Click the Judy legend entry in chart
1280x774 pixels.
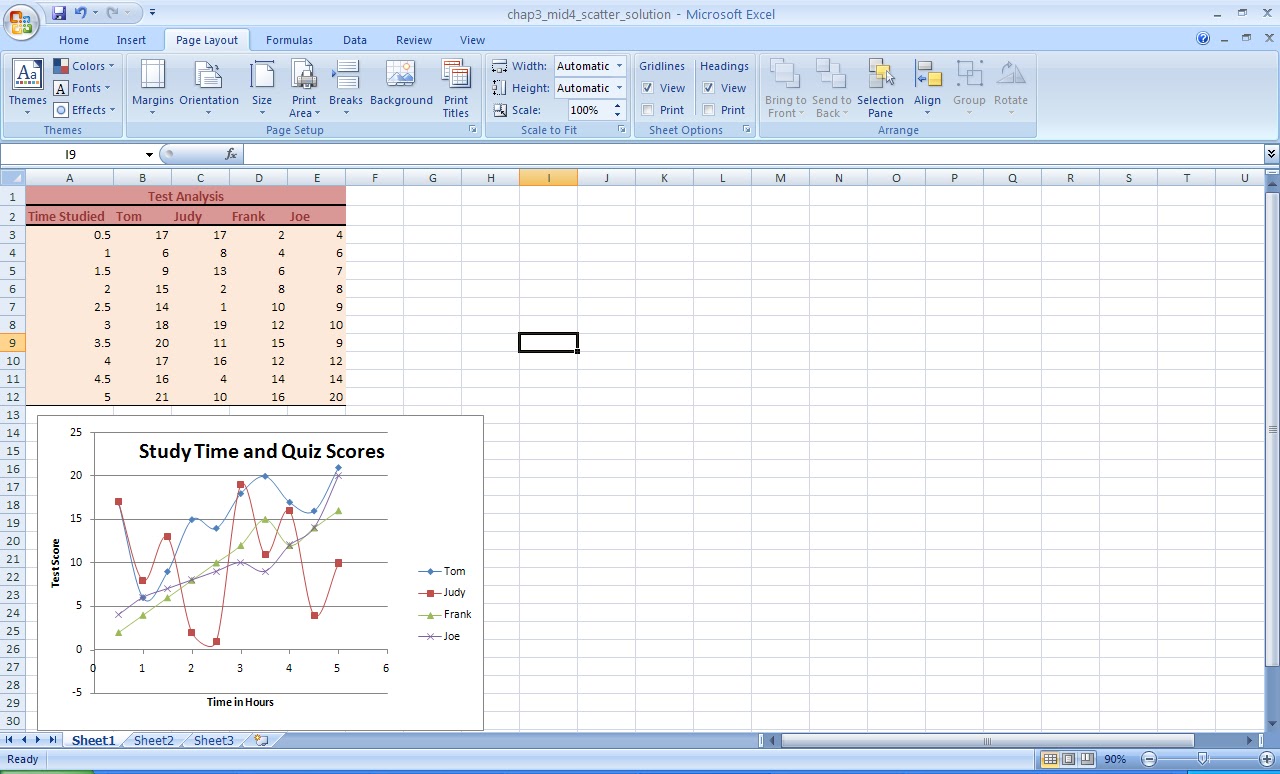coord(443,592)
